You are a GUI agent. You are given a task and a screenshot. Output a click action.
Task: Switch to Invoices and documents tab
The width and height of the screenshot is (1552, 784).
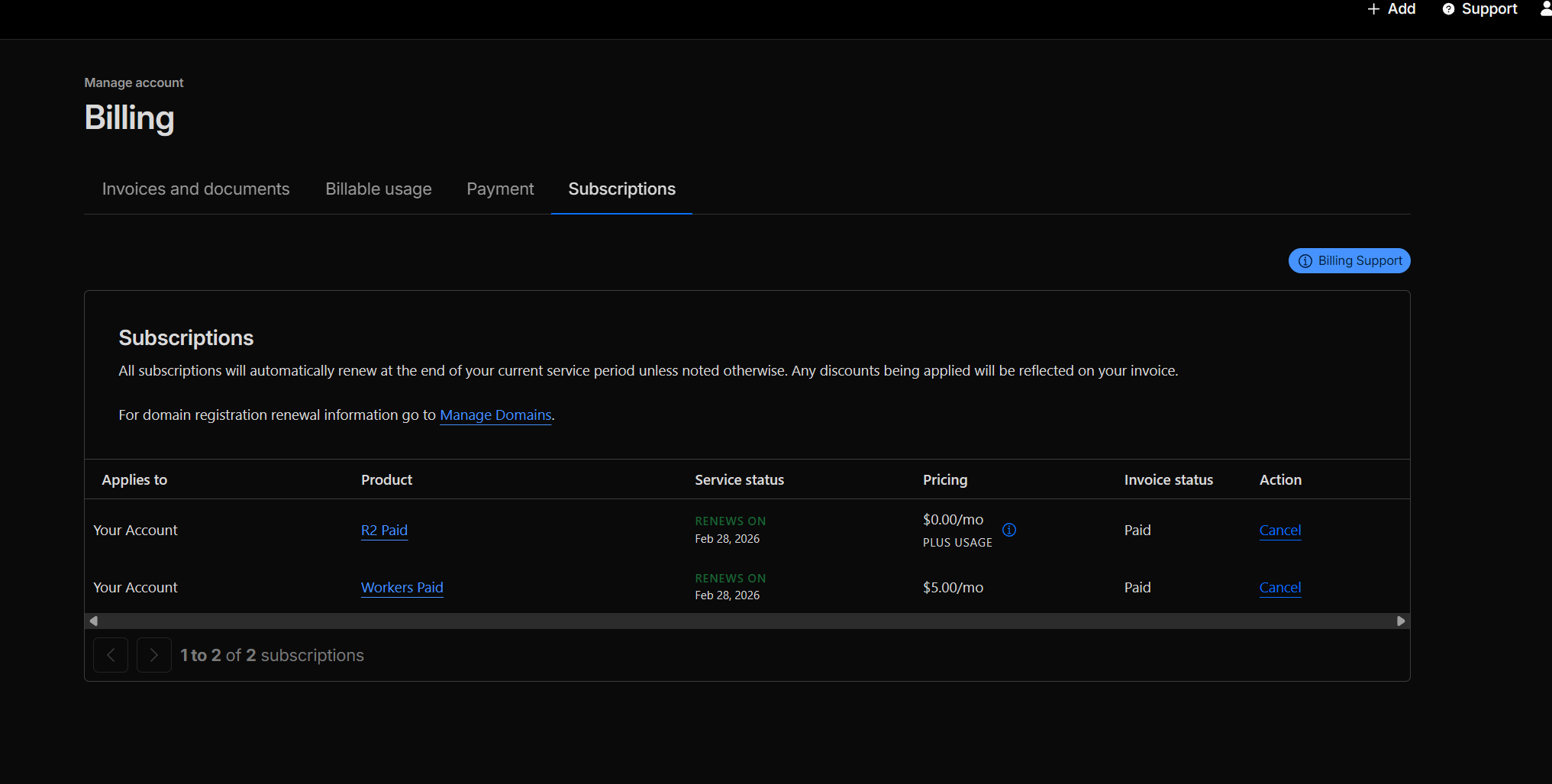tap(195, 189)
